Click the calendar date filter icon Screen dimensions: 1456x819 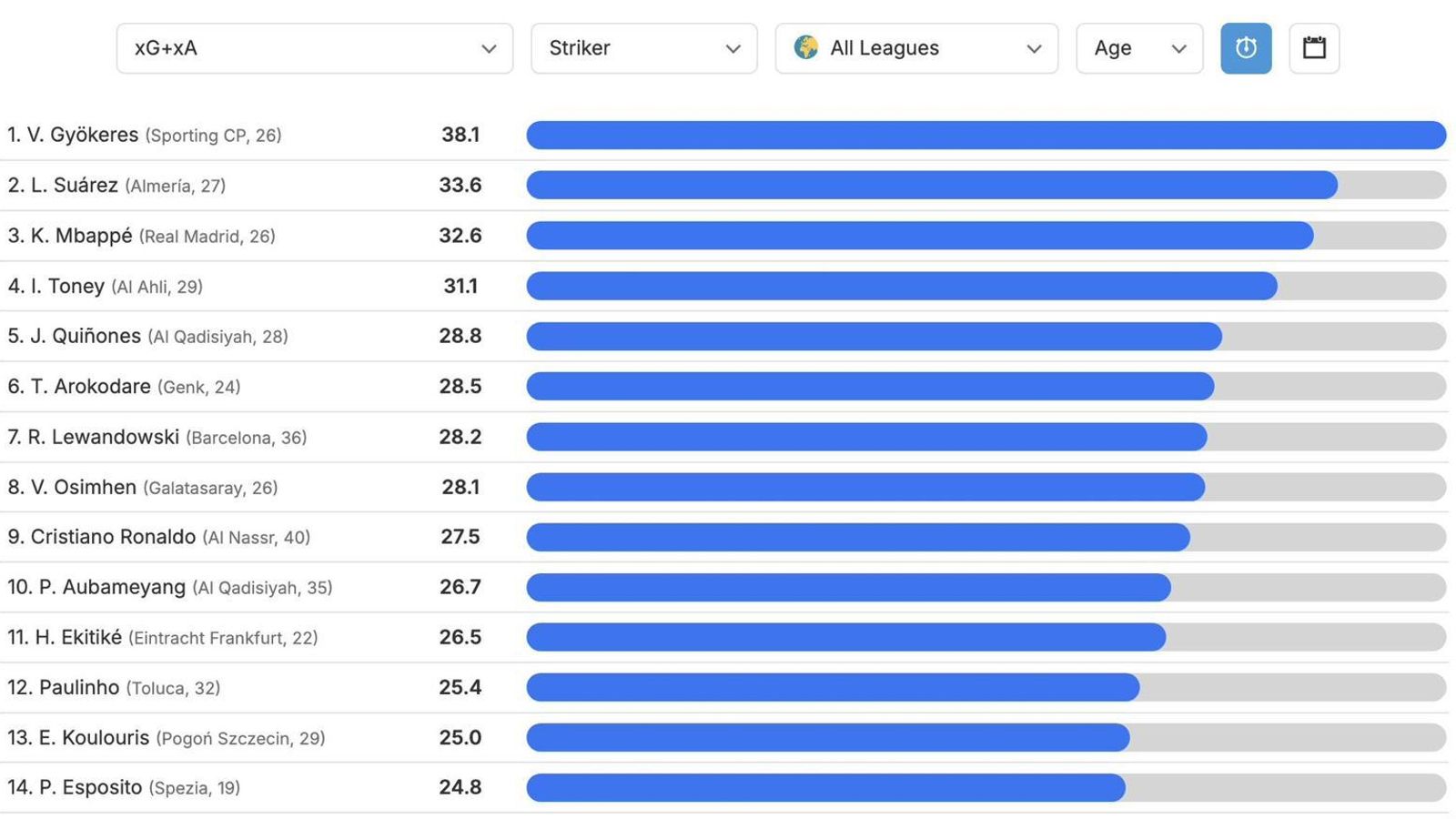[x=1313, y=48]
